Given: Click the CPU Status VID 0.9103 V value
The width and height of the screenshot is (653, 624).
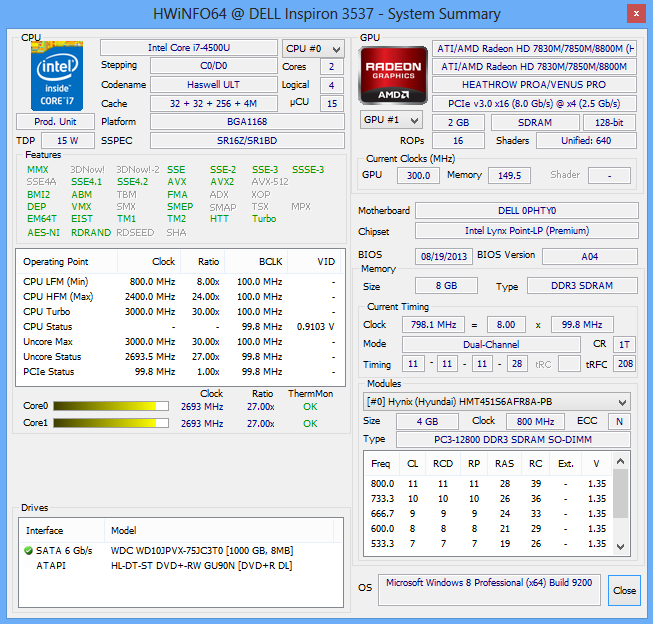Looking at the screenshot, I should point(315,327).
